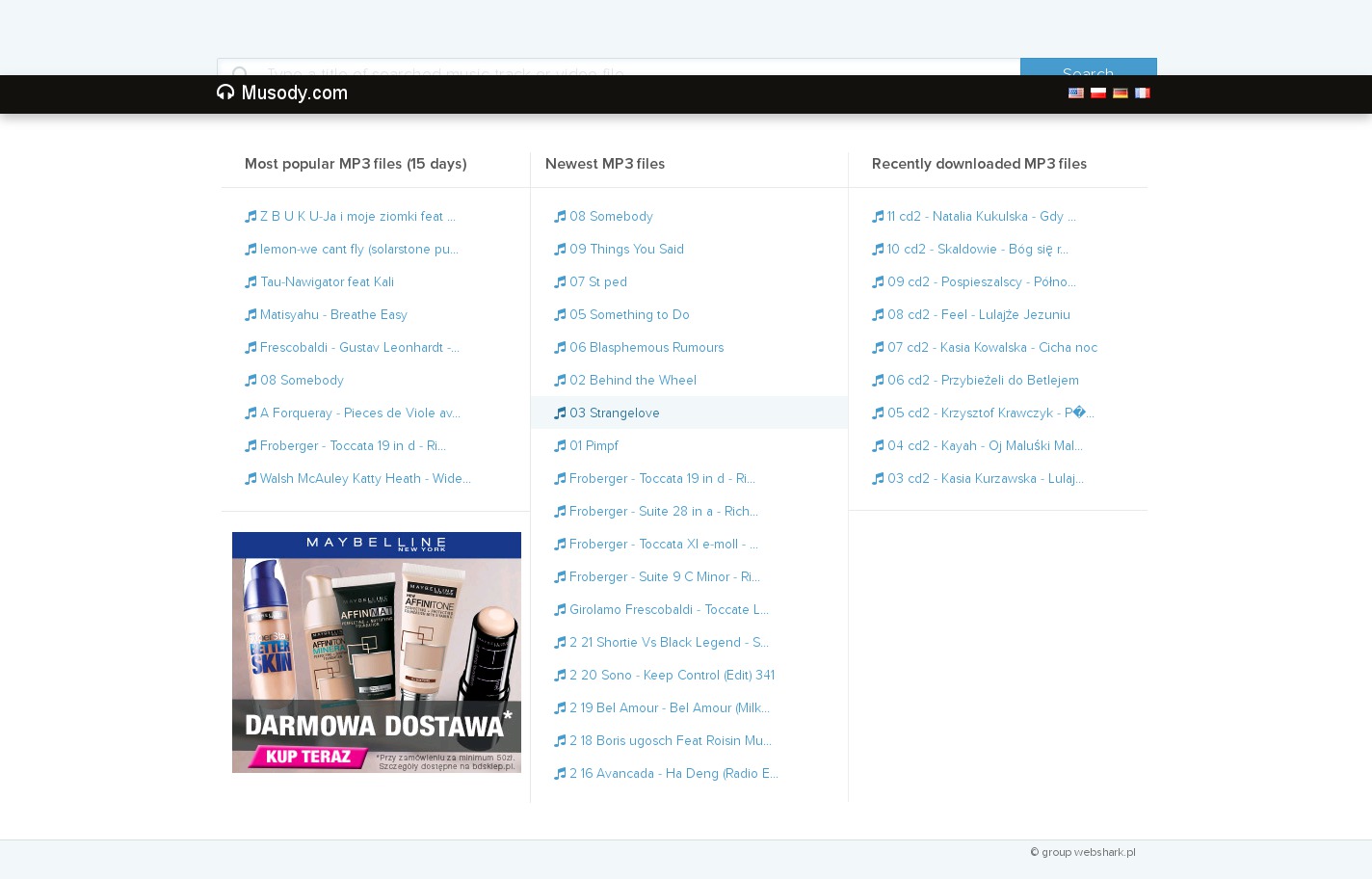The height and width of the screenshot is (879, 1372).
Task: Open 09 Things You Said track
Action: pyautogui.click(x=626, y=250)
